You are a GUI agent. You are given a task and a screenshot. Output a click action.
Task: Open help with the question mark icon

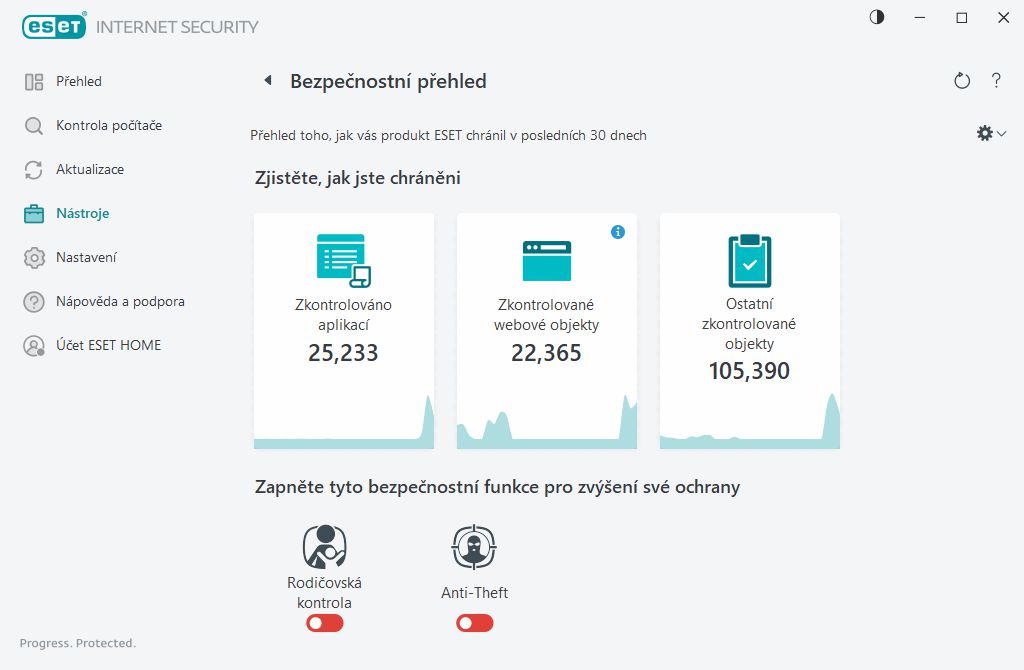(996, 81)
